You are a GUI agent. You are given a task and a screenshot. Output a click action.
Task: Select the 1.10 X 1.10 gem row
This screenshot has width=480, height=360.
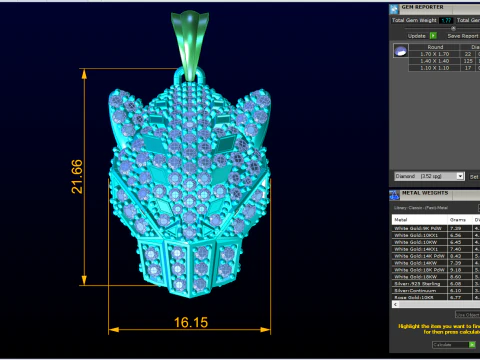point(444,68)
